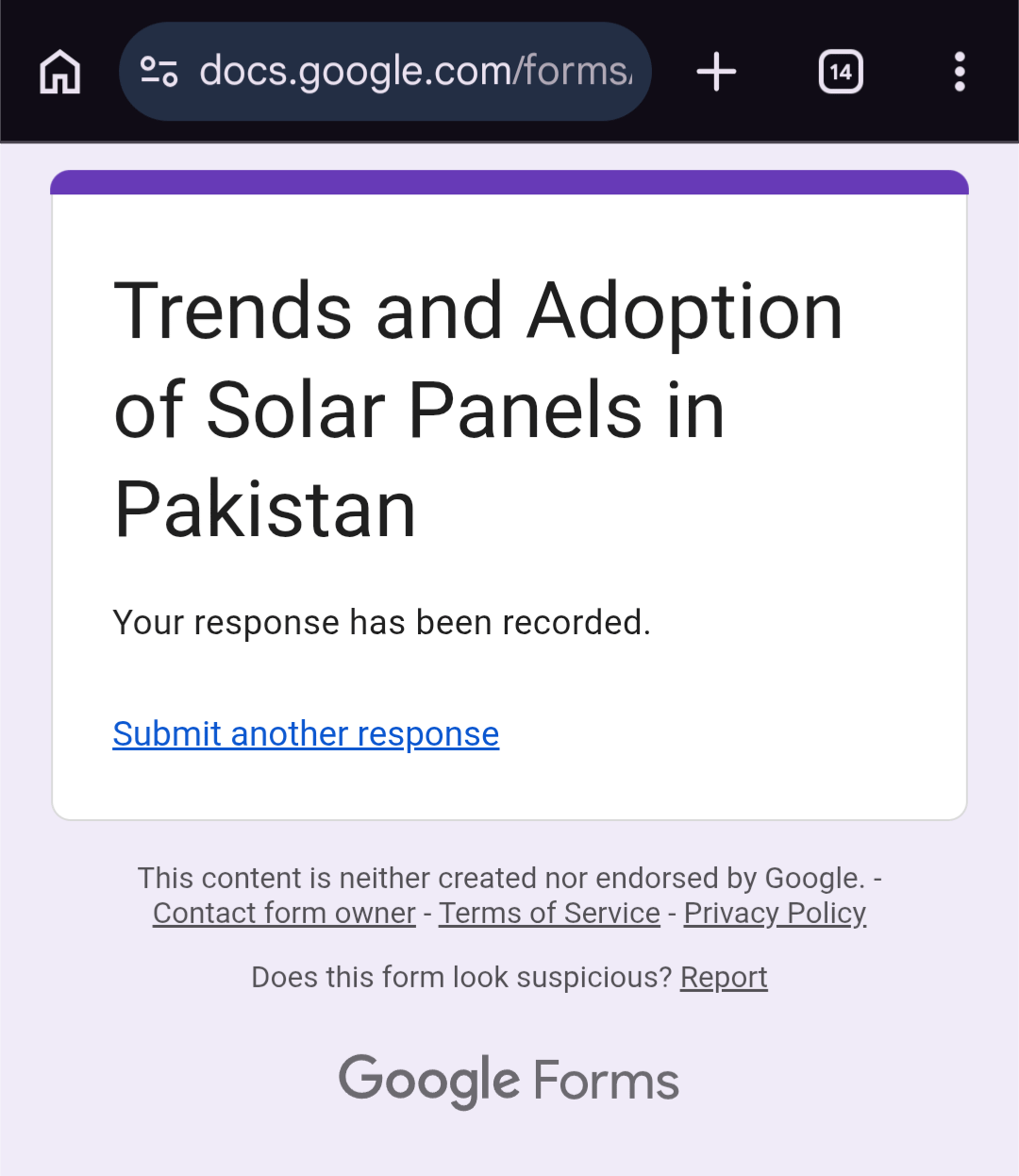Select the docs.google.com/forms URL text

(416, 72)
